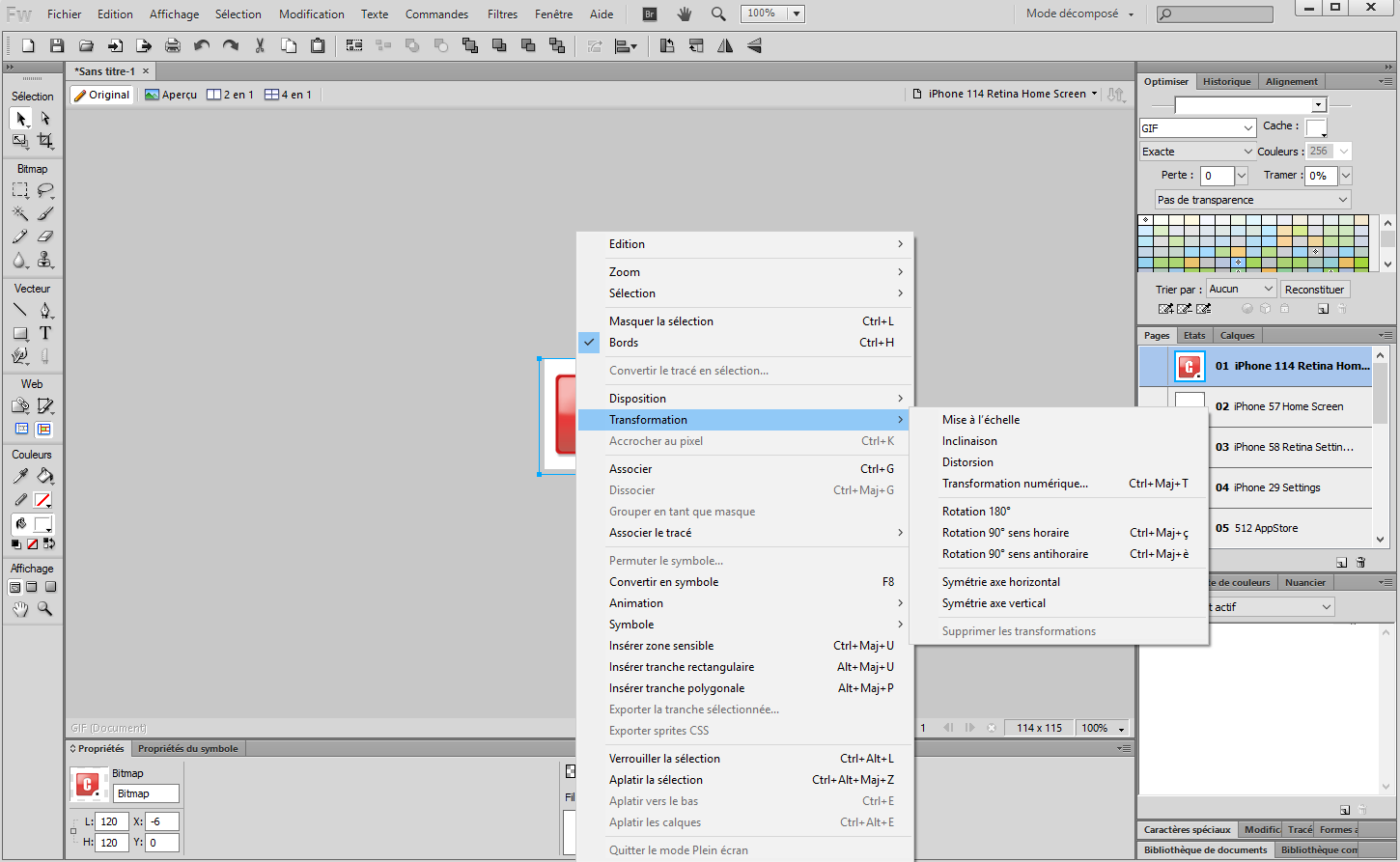Activate the Text tool
This screenshot has width=1400, height=862.
coord(44,335)
